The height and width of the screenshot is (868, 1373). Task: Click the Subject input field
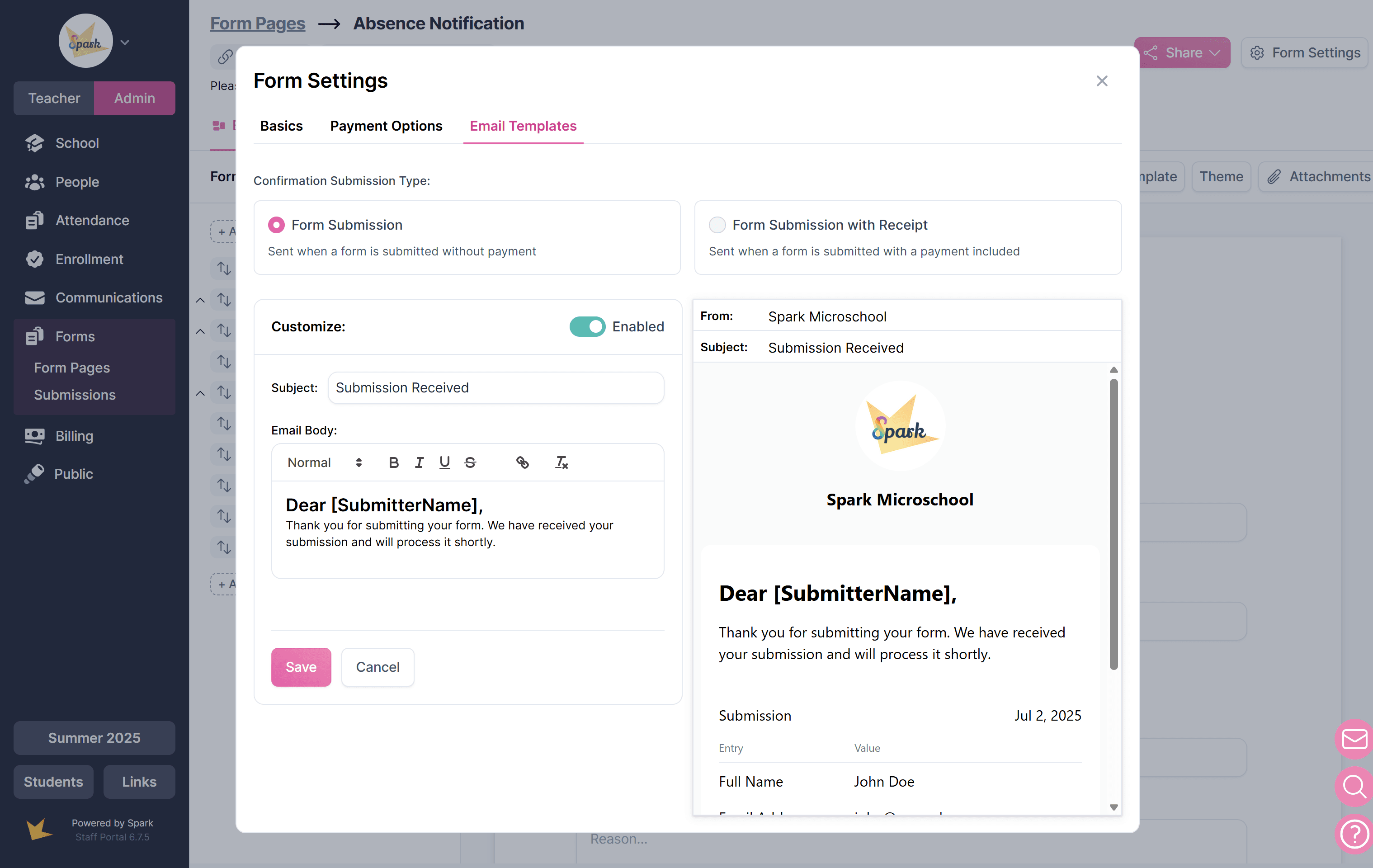click(x=495, y=388)
